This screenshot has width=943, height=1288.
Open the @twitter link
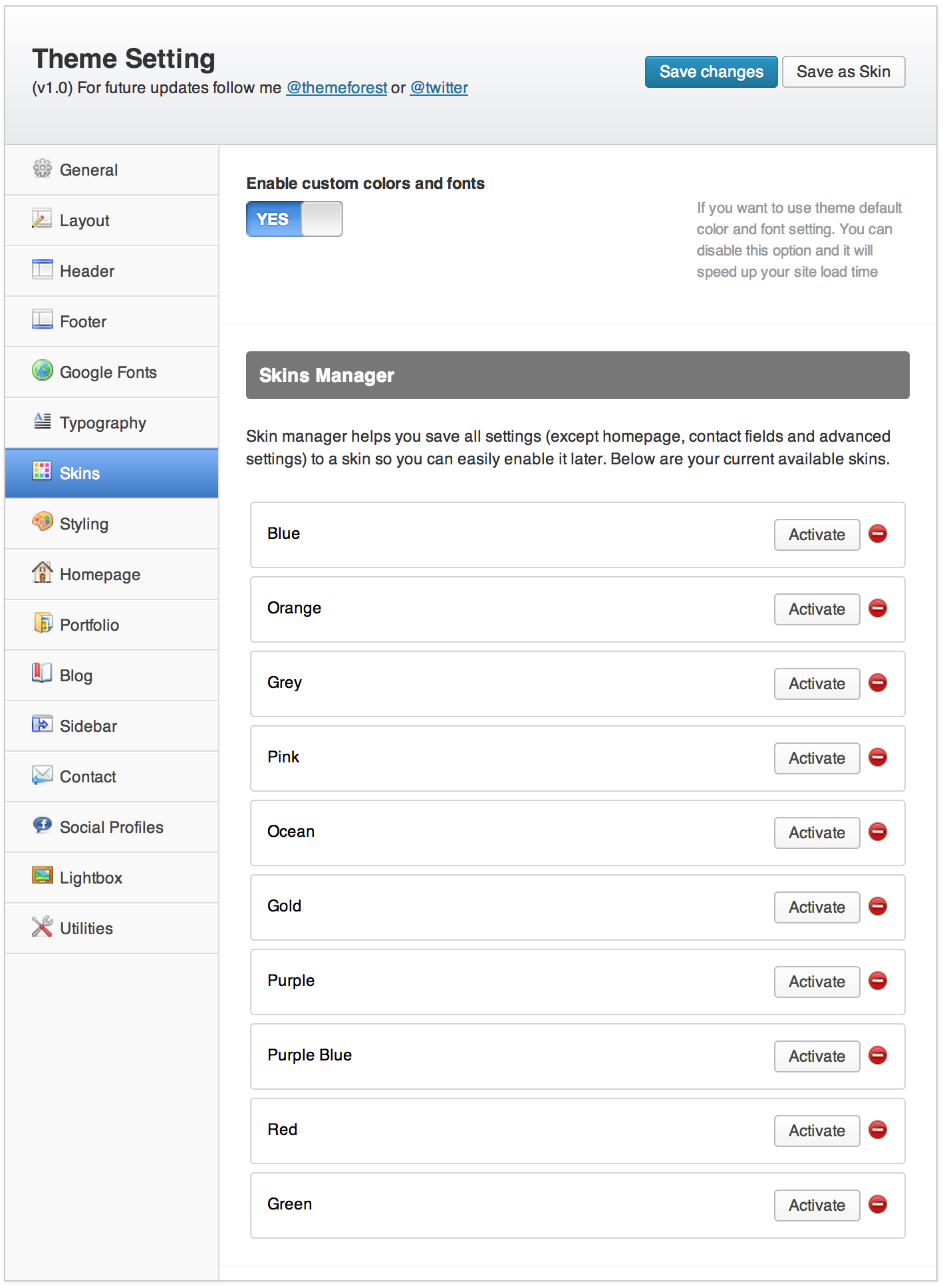pos(439,88)
